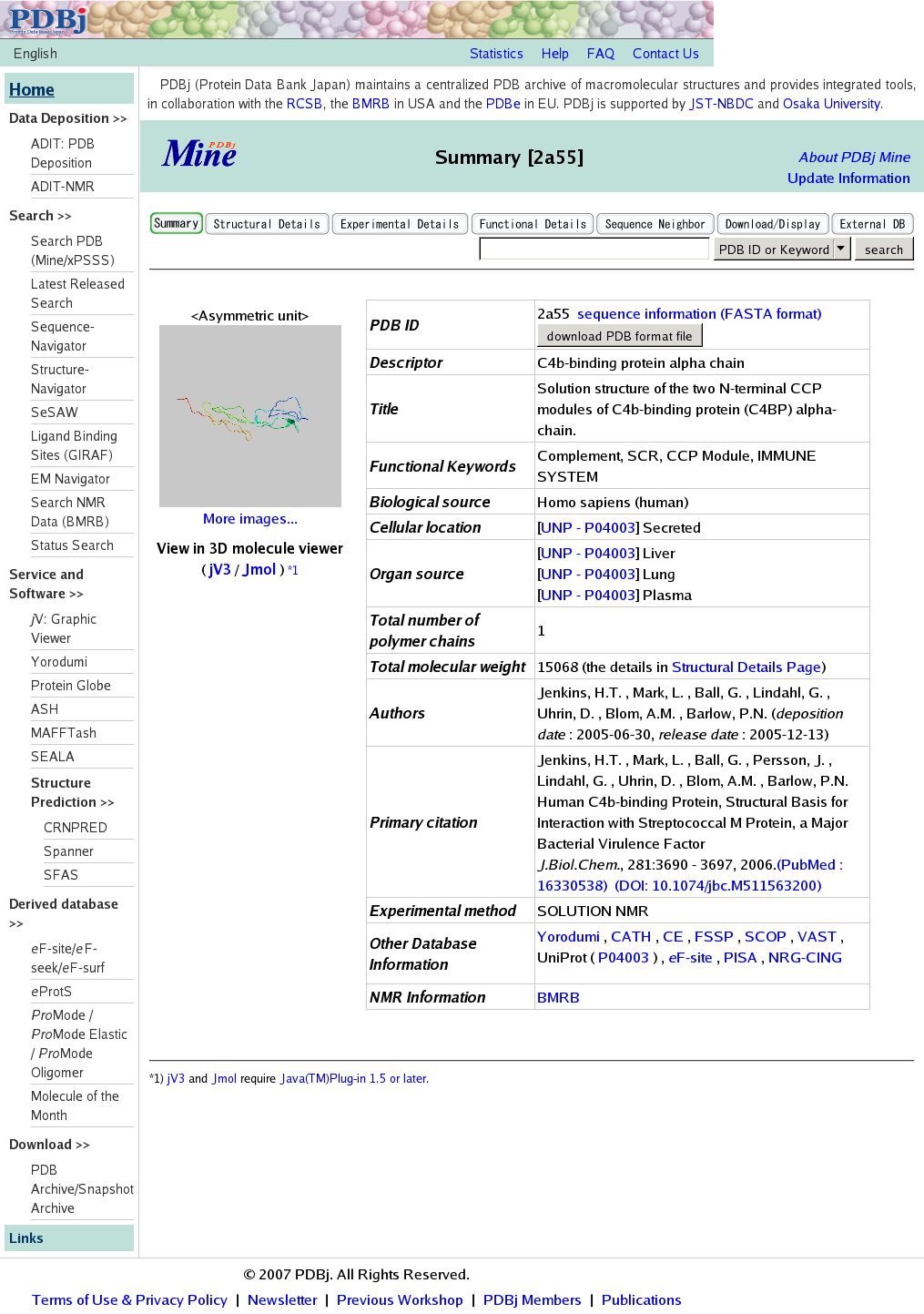This screenshot has height=1314, width=924.
Task: Open Java(TM)Plug-in 1.5 or later link
Action: [x=354, y=1079]
